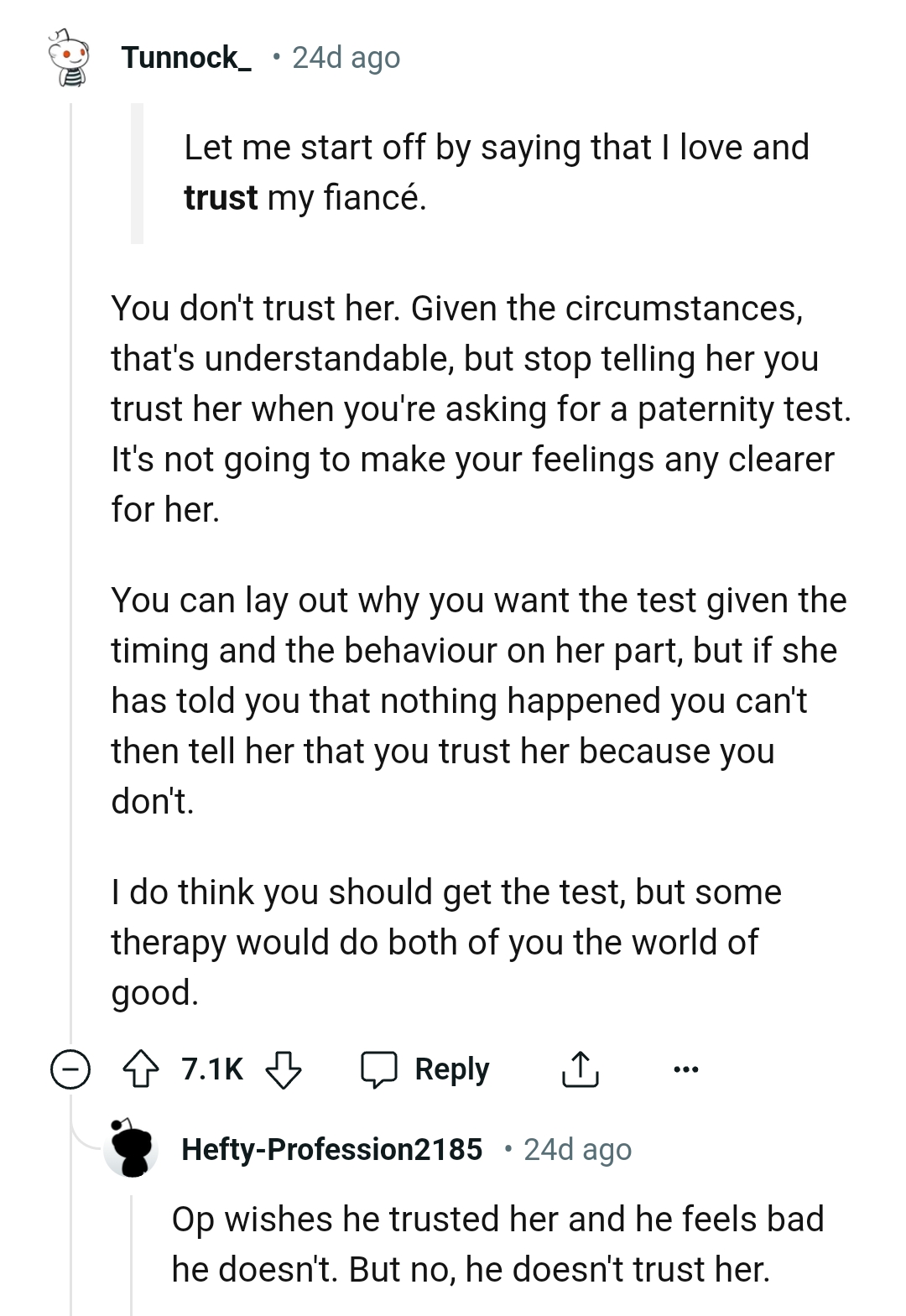
Task: Open Hefty-Profession2185's profile via username
Action: [333, 1151]
